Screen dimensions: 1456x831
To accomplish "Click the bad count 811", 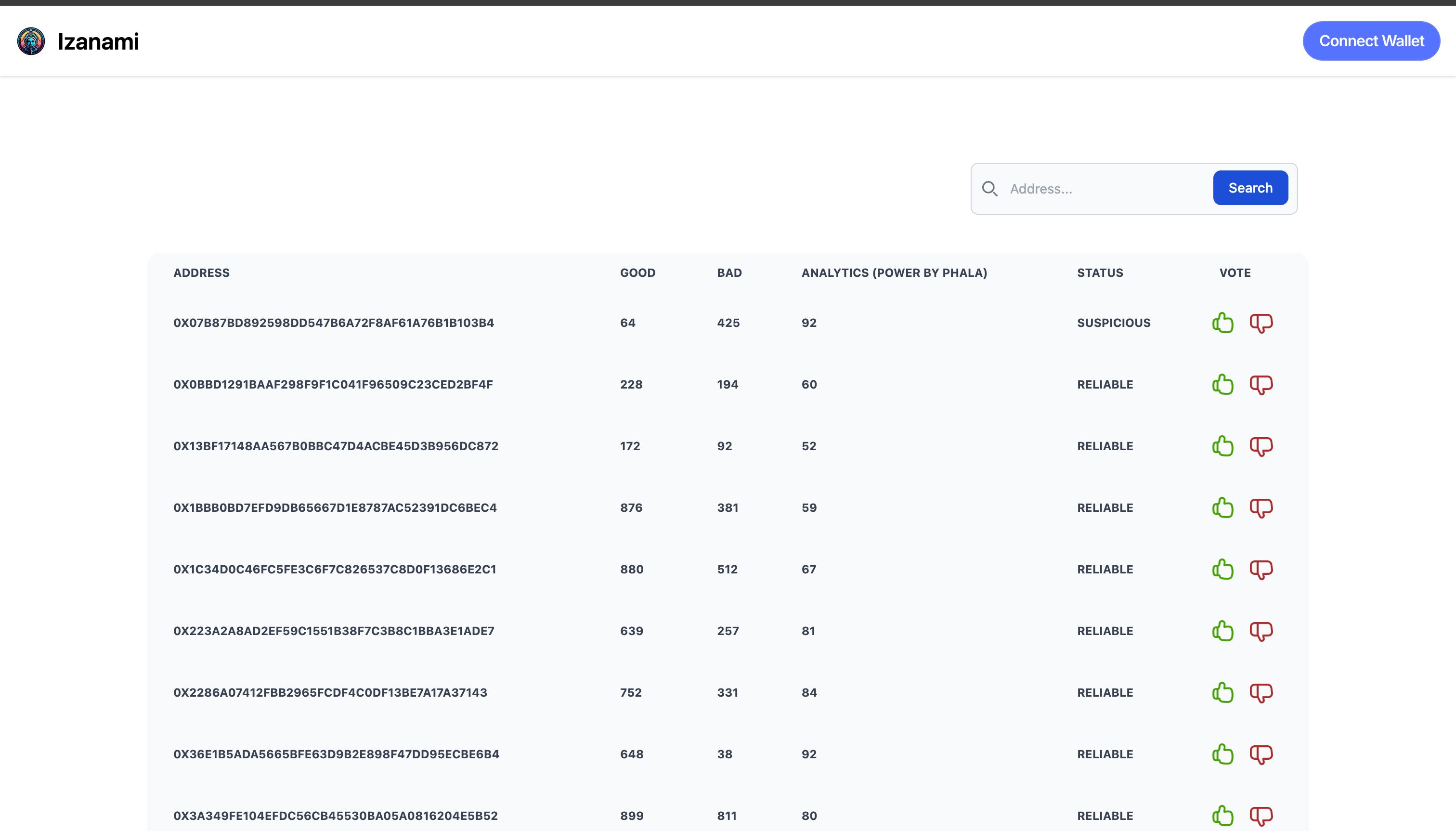I will [727, 816].
